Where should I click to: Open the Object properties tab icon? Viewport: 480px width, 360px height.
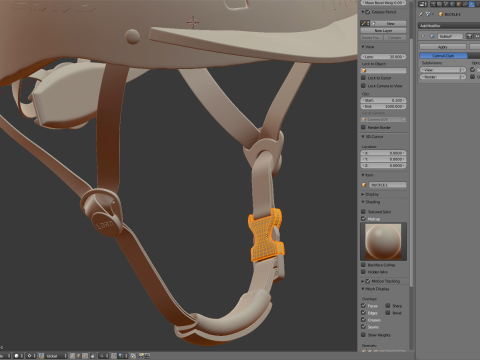pyautogui.click(x=459, y=4)
